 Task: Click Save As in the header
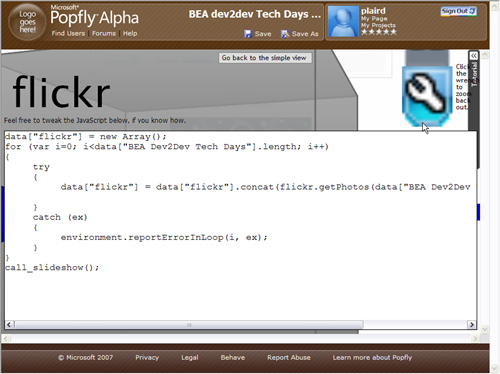(x=305, y=34)
